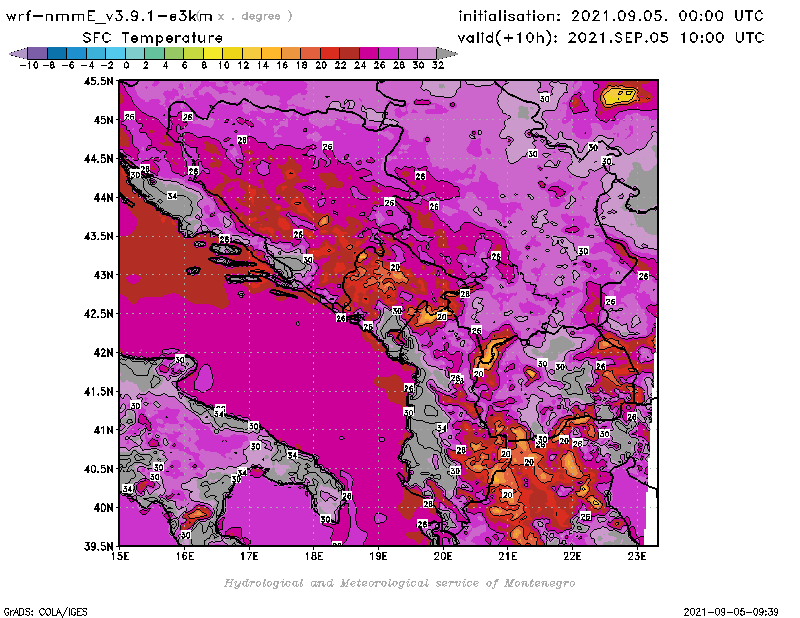
Task: Click the dark blue -8 to -6 legend swatch
Action: [57, 53]
